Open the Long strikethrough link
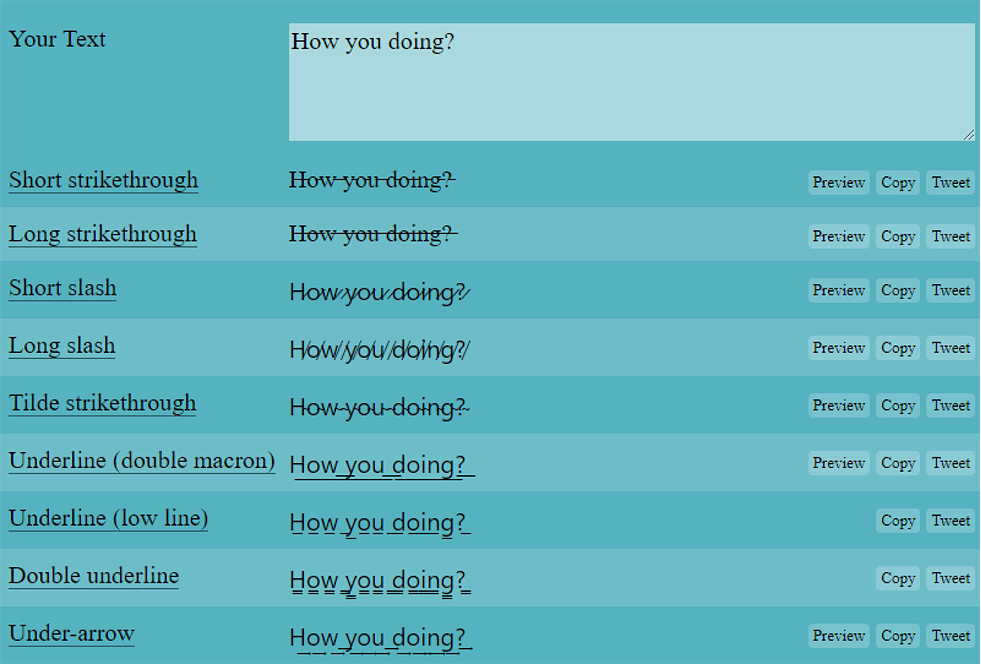 point(103,234)
